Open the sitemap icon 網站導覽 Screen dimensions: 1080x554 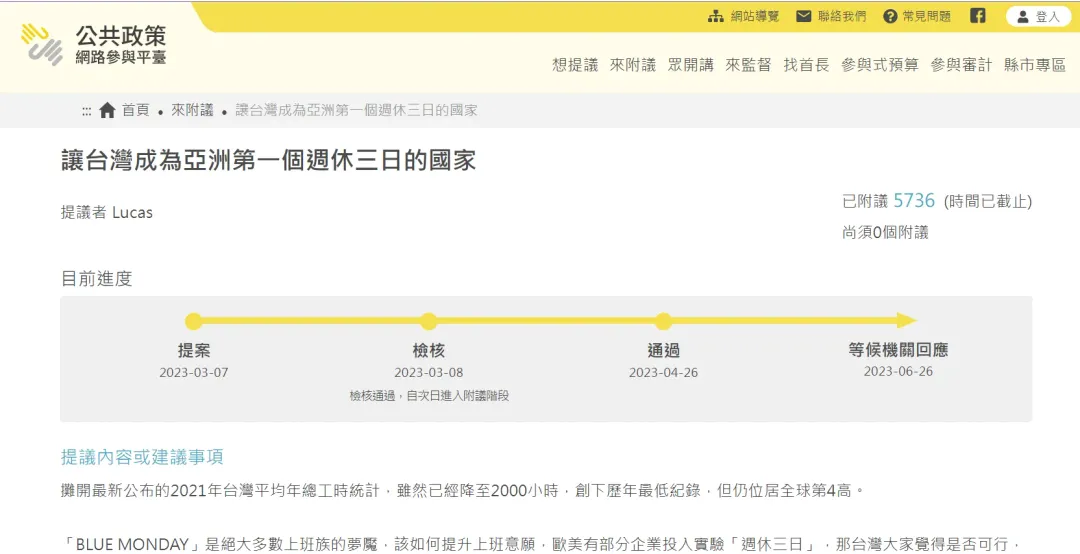(716, 17)
